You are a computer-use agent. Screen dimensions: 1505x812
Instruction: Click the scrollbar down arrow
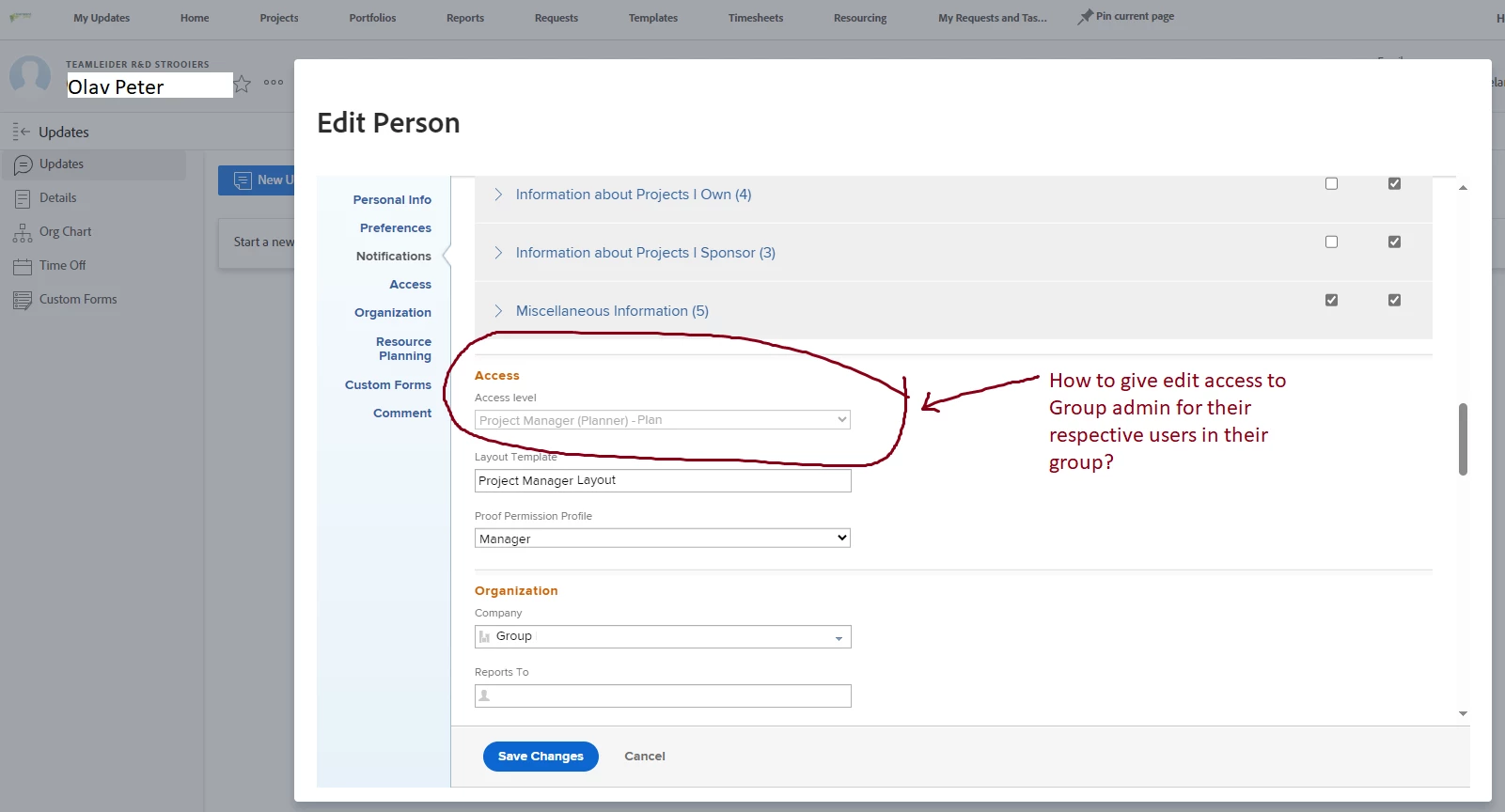(x=1463, y=714)
